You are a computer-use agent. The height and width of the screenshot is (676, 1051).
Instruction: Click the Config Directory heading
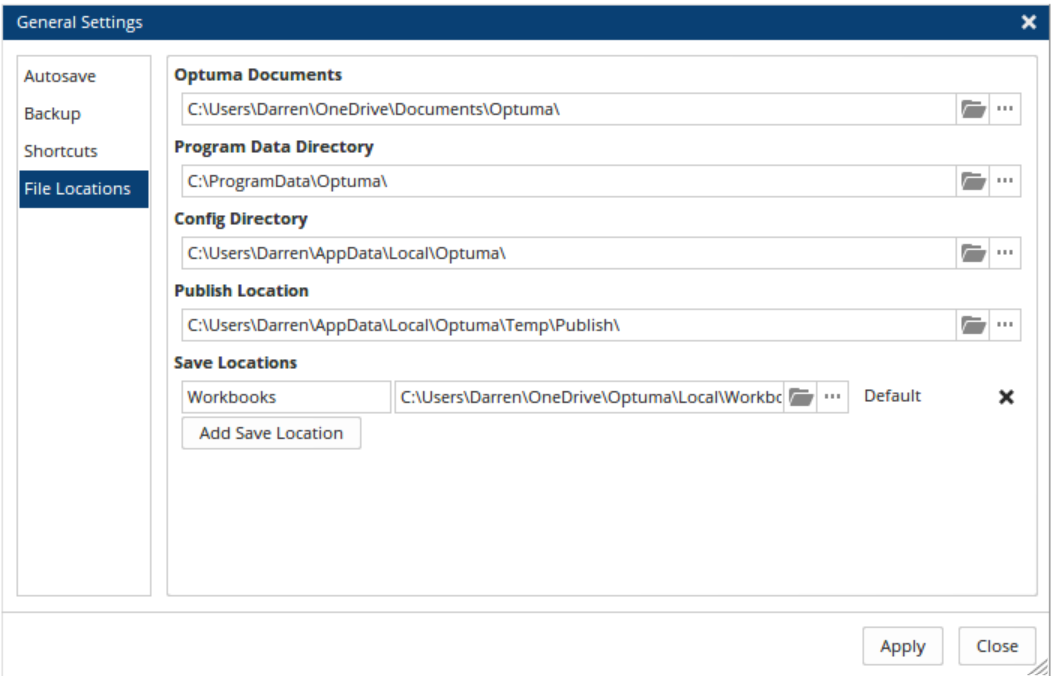point(241,219)
